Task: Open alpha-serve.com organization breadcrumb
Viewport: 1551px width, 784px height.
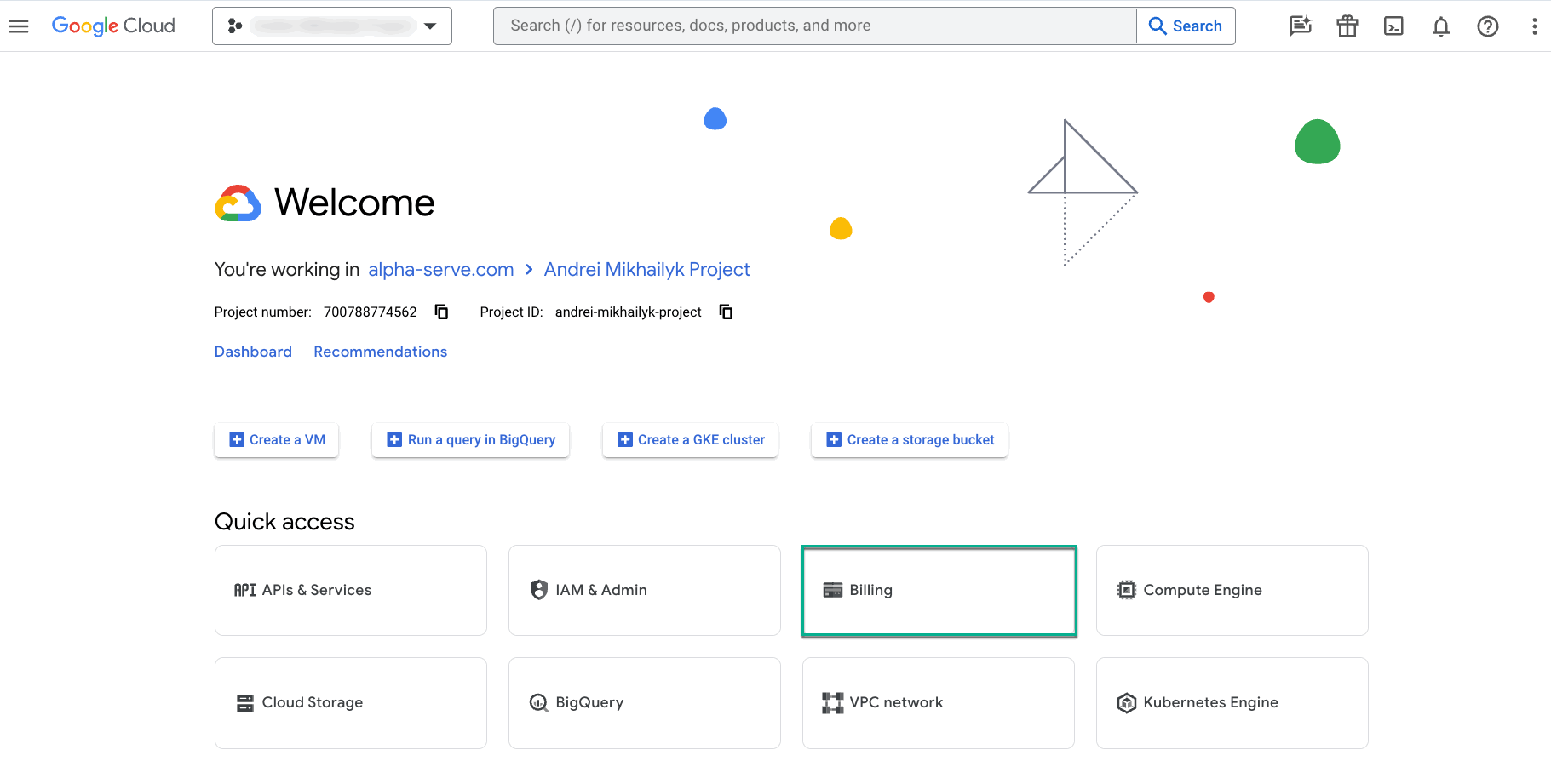Action: pyautogui.click(x=440, y=269)
